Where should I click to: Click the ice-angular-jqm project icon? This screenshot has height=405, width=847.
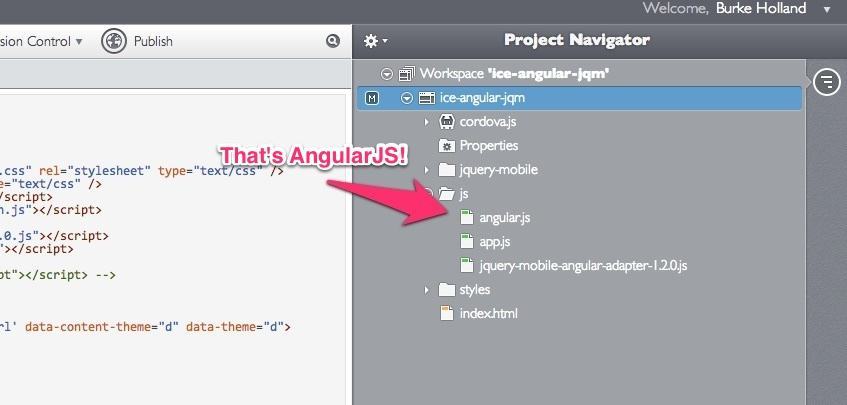427,98
